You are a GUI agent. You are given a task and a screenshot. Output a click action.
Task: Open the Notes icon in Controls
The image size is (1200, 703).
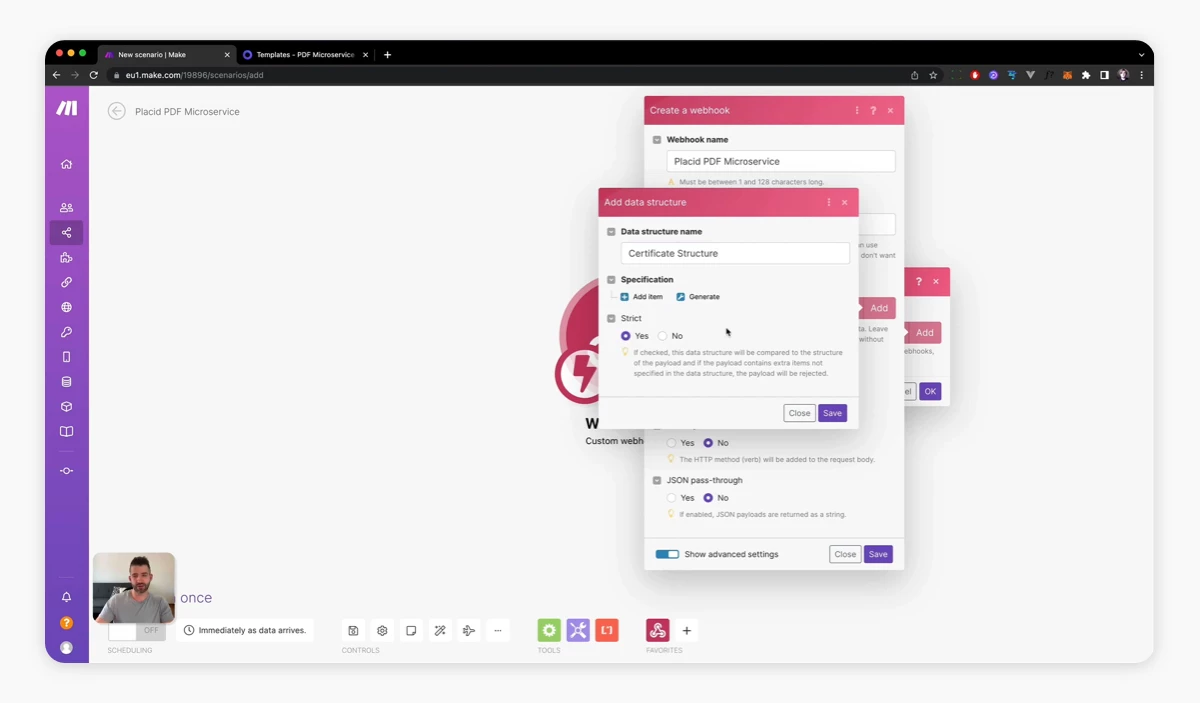[x=411, y=631]
